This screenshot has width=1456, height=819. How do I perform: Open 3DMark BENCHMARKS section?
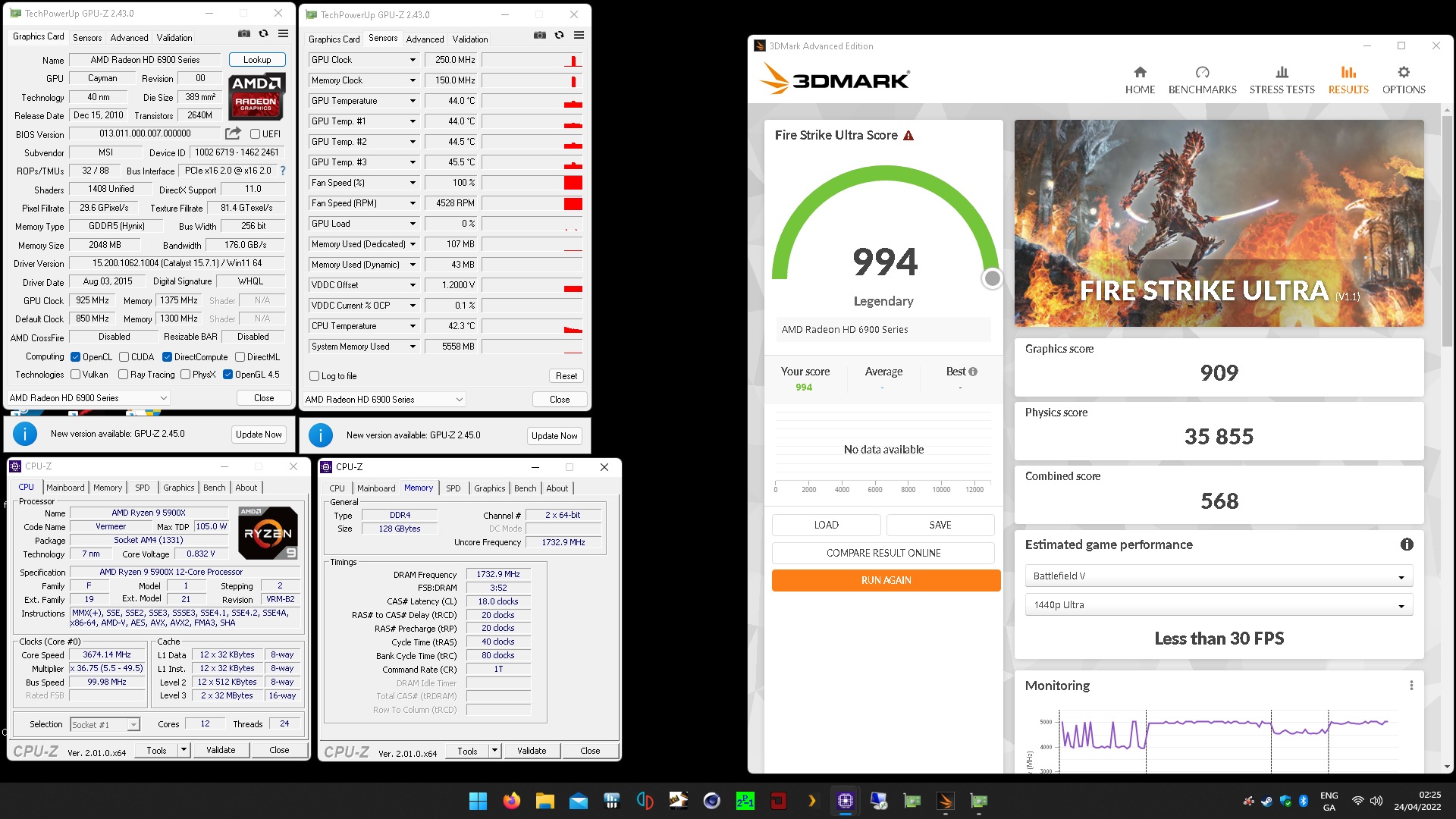click(1202, 80)
